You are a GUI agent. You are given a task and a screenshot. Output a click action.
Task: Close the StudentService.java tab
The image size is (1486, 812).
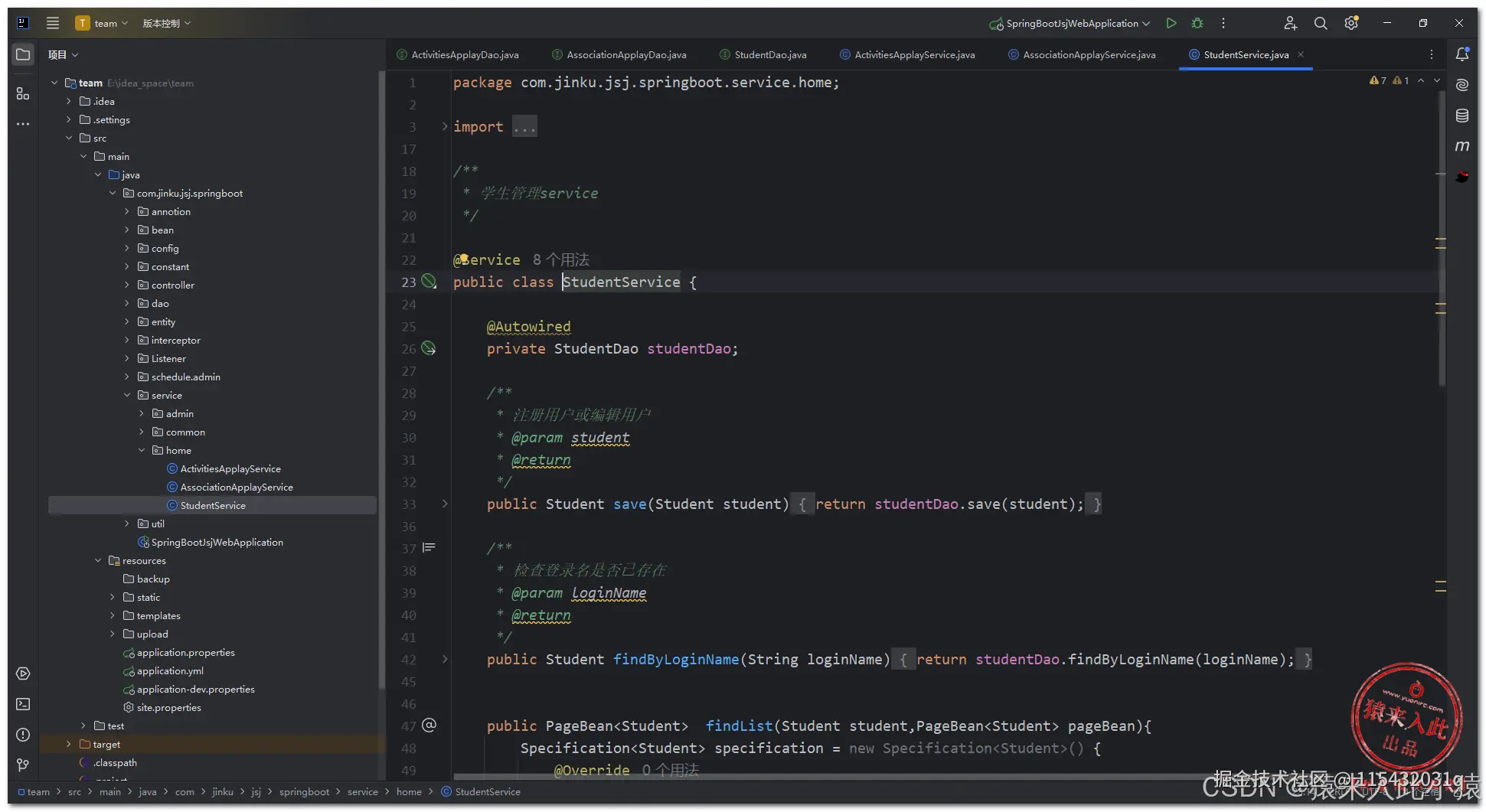click(x=1301, y=54)
